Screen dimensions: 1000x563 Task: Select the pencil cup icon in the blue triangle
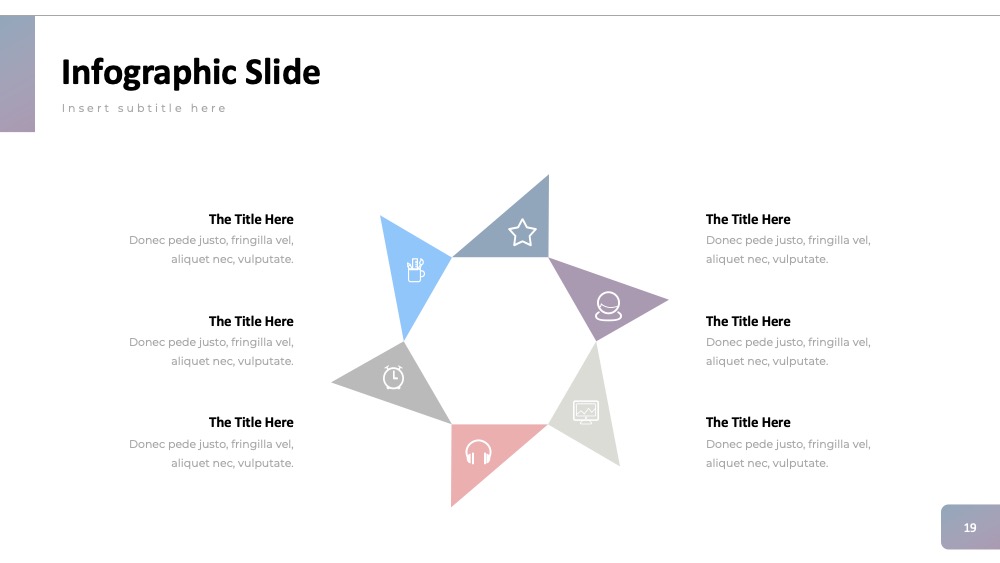coord(415,270)
